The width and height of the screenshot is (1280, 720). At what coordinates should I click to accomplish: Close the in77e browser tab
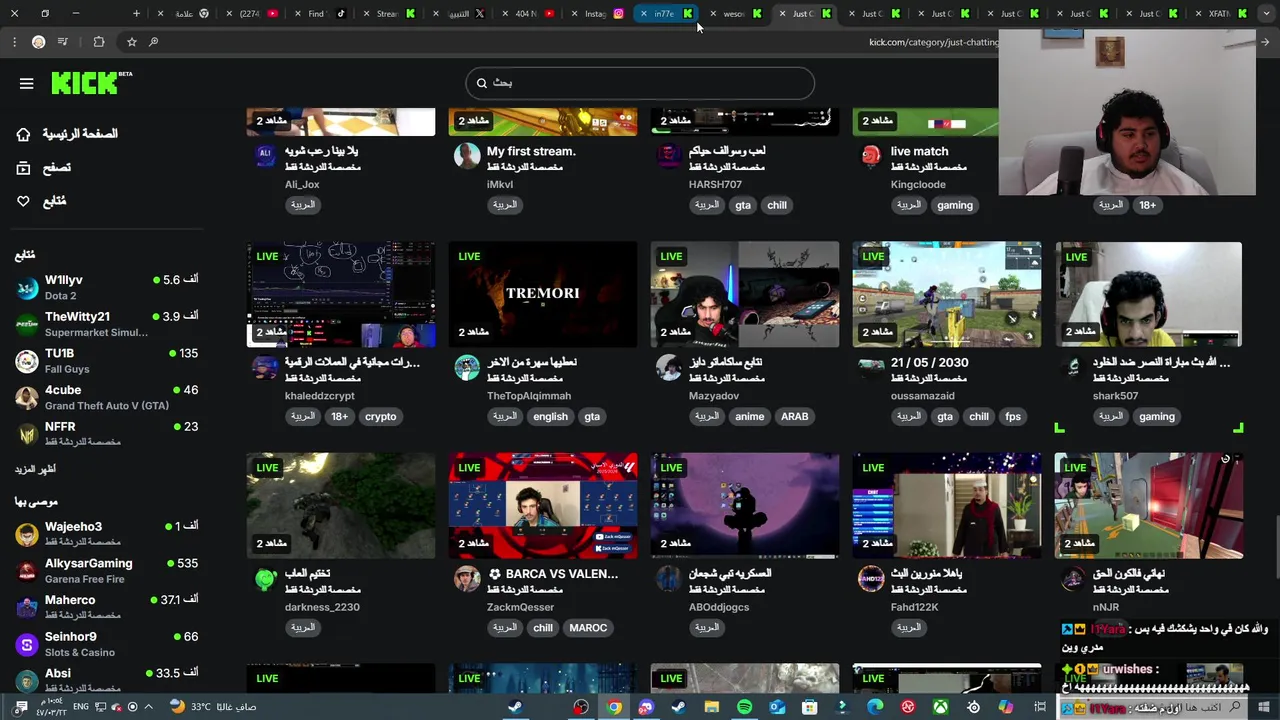644,14
